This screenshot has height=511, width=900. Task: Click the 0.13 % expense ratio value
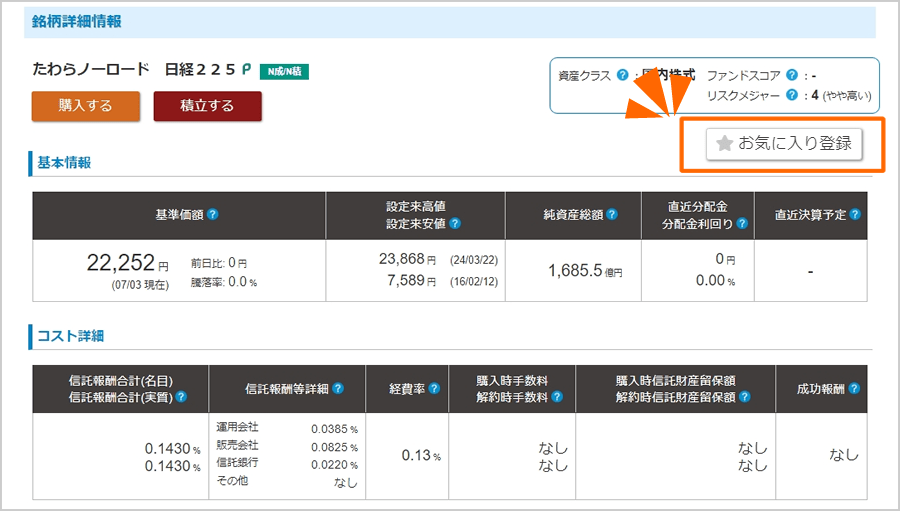point(421,455)
